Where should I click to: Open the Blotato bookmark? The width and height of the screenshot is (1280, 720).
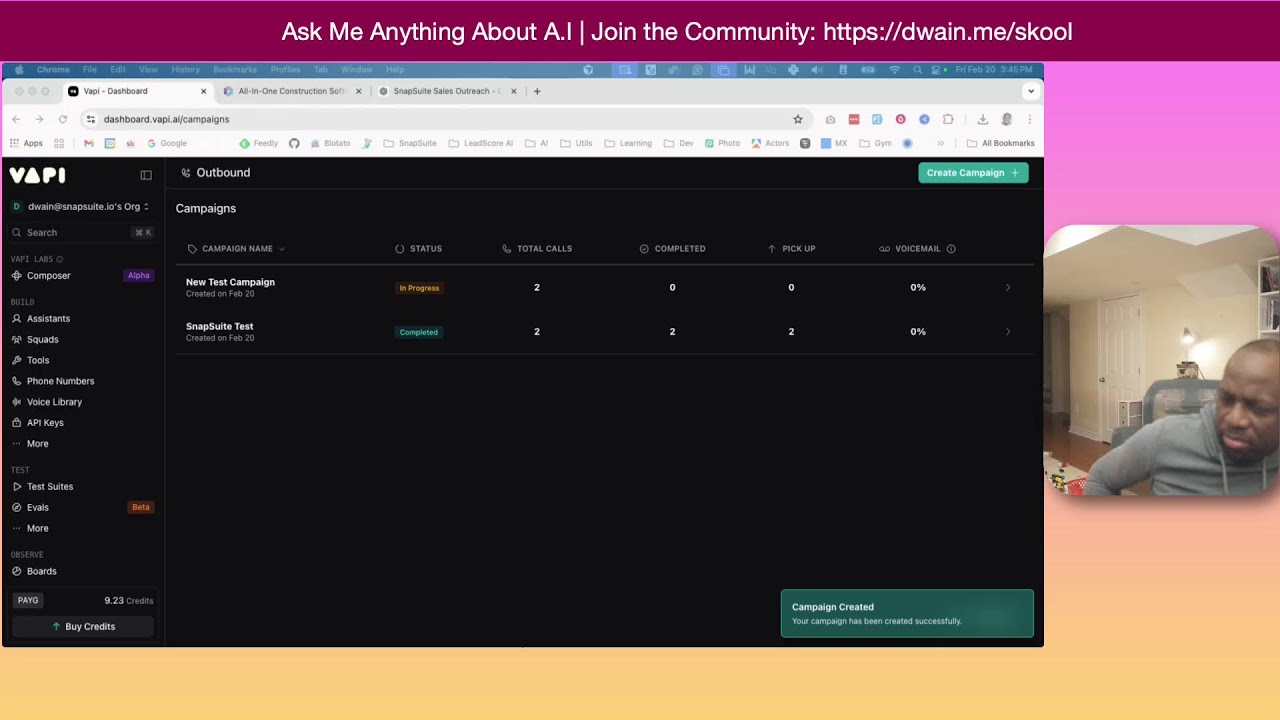coord(330,143)
